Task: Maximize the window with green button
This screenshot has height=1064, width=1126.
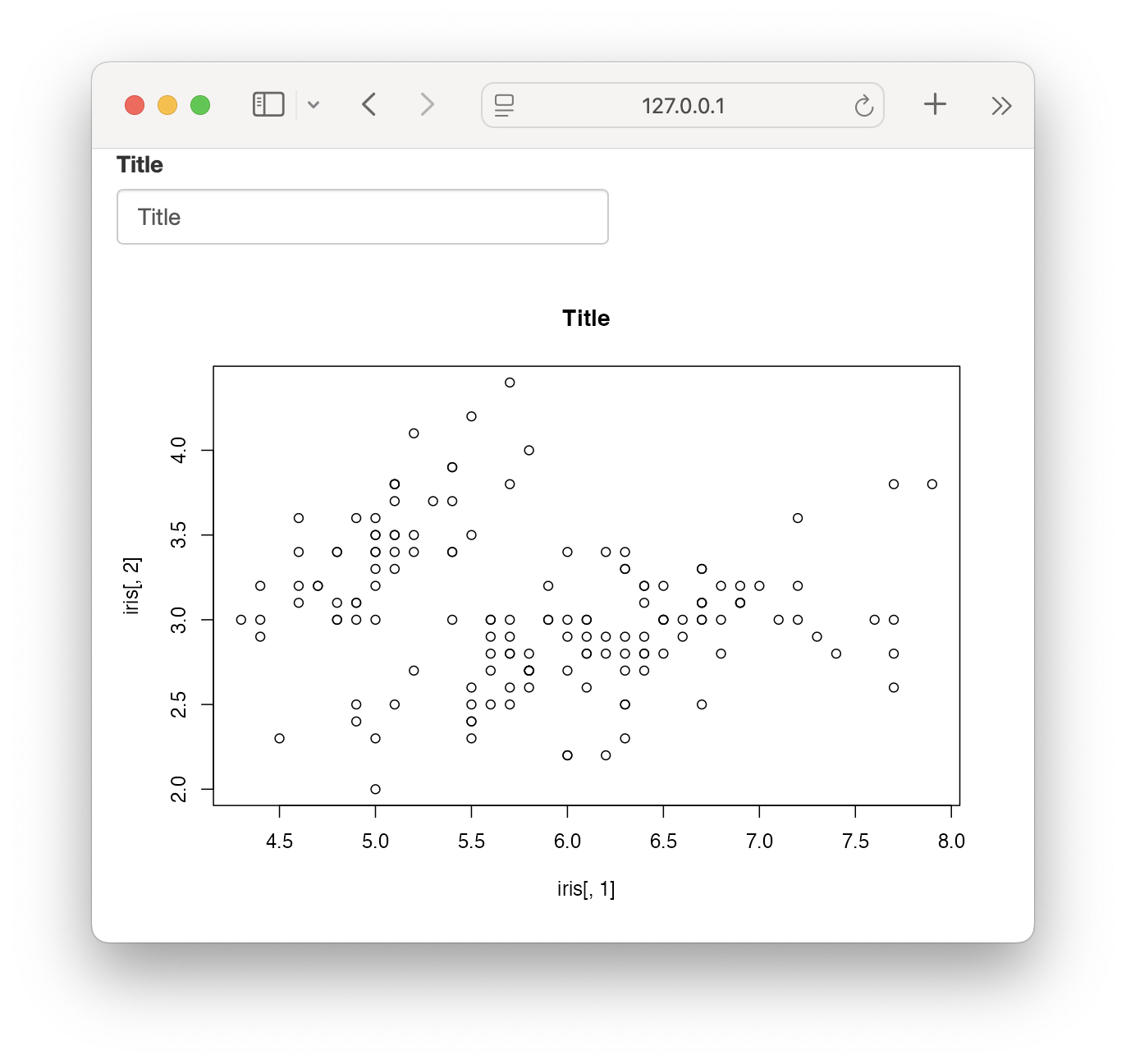Action: point(200,105)
